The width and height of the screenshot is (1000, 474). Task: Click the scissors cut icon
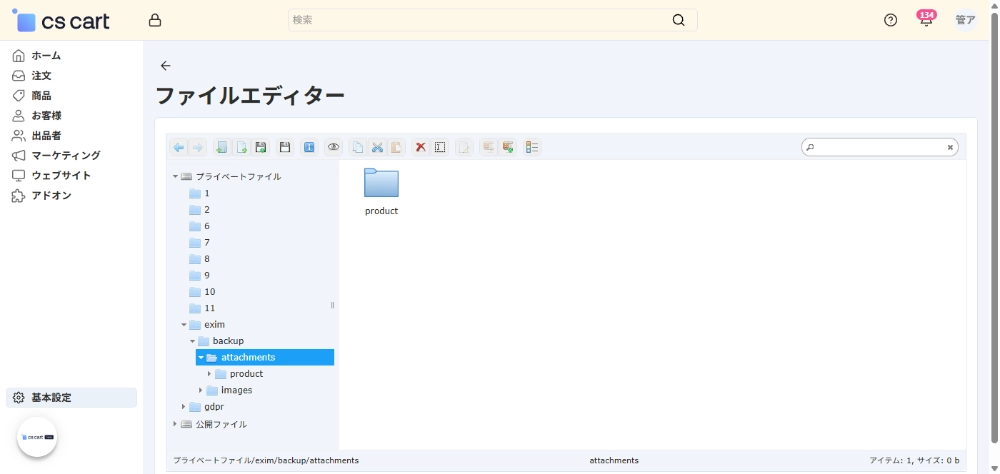click(x=377, y=147)
